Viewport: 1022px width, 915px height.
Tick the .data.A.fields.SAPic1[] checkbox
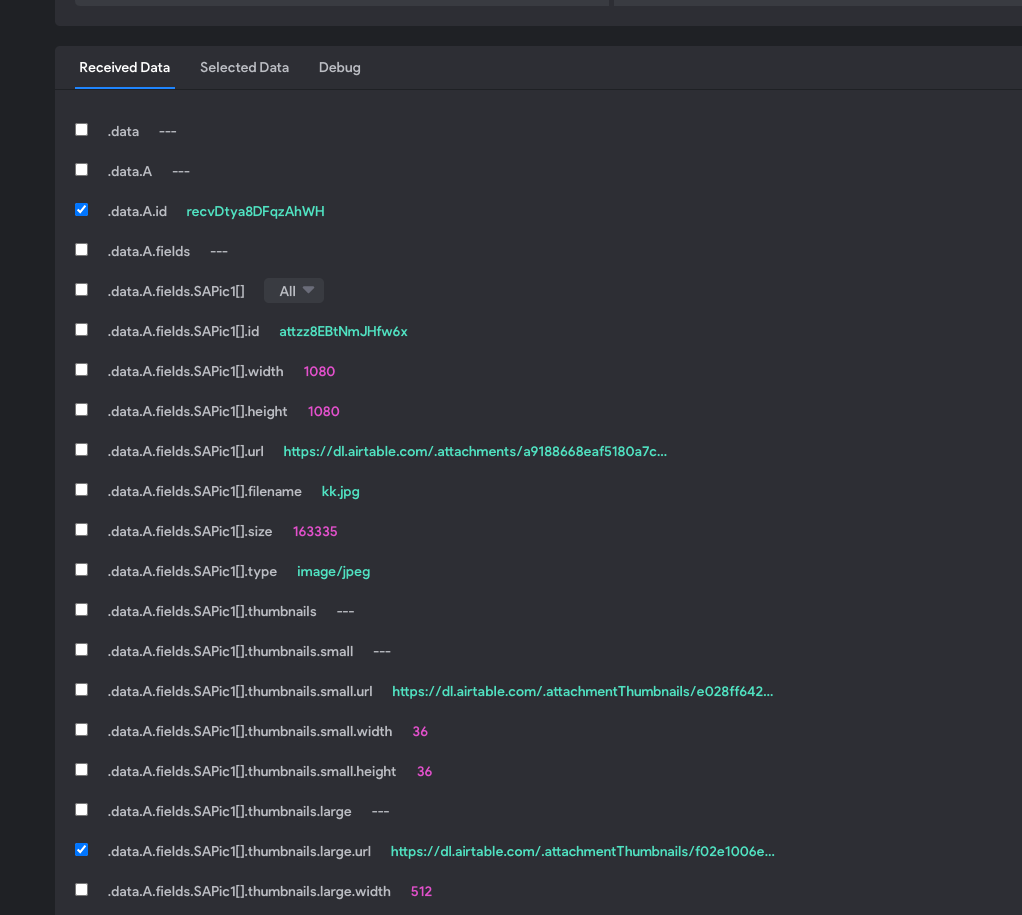coord(81,289)
